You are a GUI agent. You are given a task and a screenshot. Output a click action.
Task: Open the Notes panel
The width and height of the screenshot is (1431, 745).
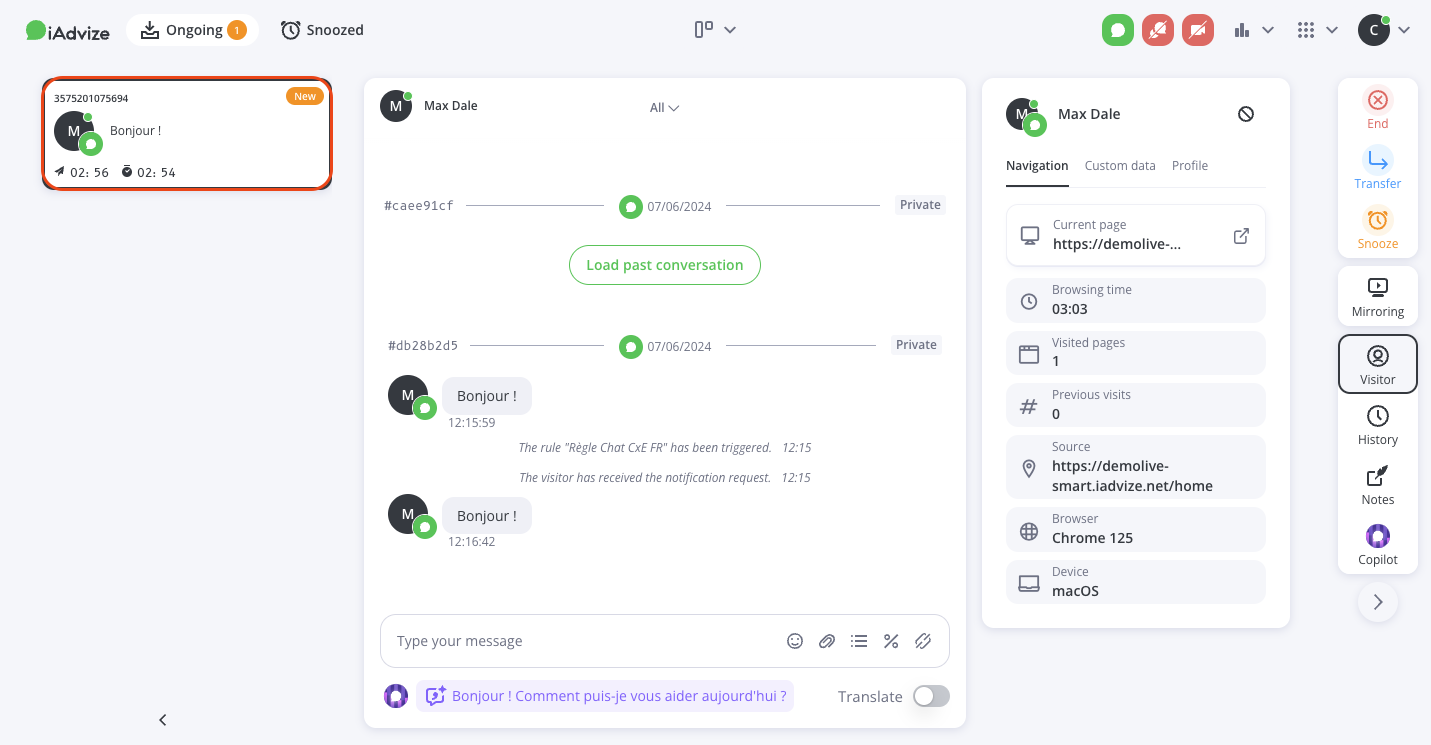1377,485
